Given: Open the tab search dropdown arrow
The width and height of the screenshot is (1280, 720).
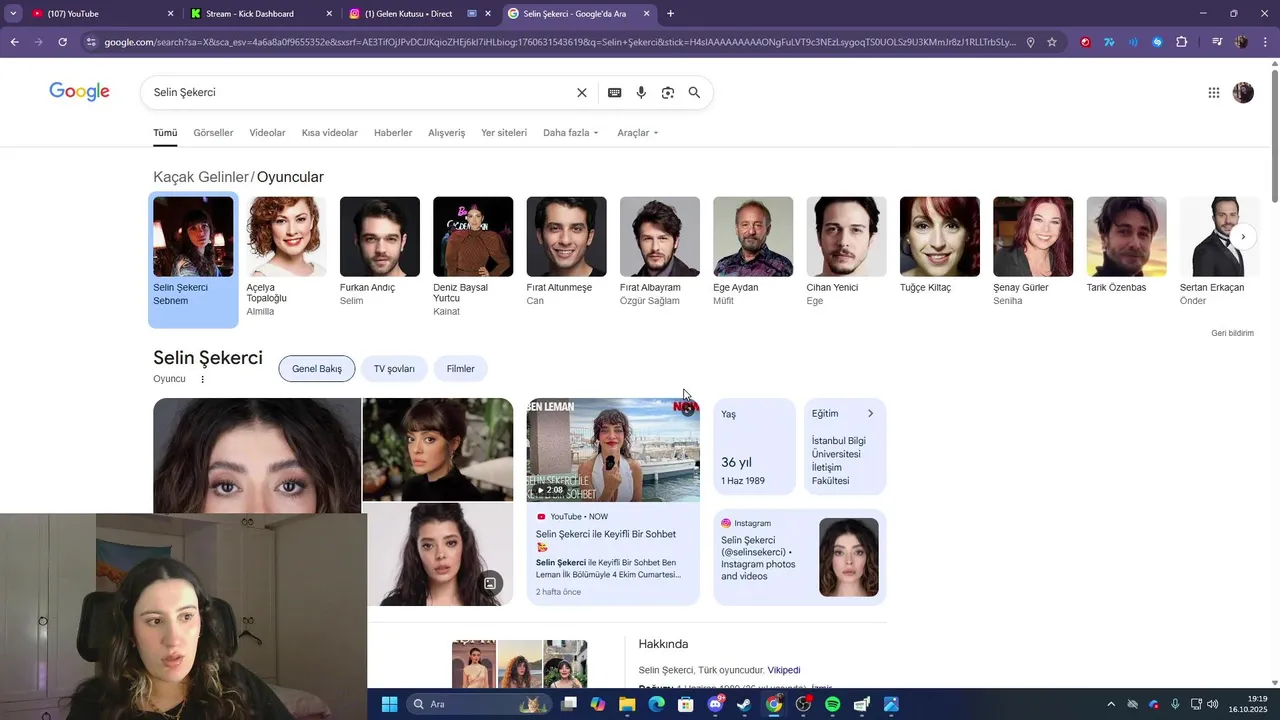Looking at the screenshot, I should (x=13, y=14).
